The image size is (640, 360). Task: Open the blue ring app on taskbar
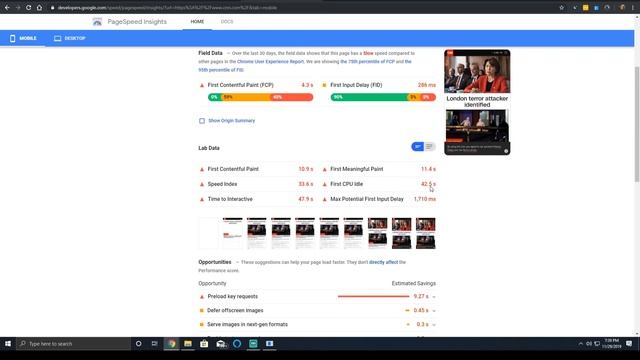click(x=237, y=344)
